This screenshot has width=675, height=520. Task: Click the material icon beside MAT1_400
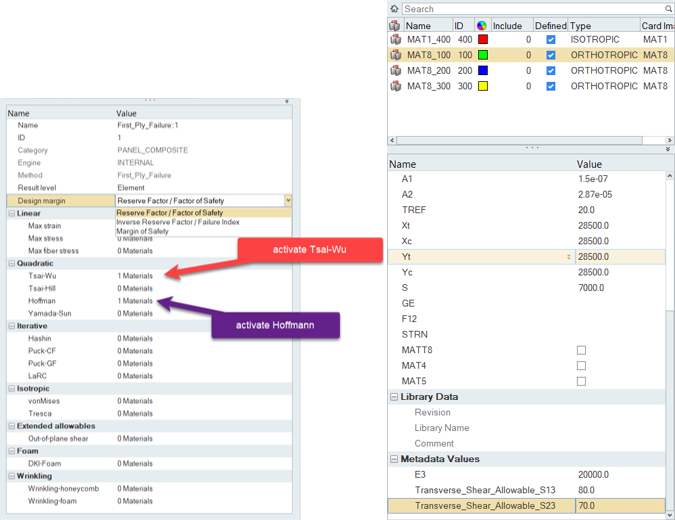[x=395, y=40]
